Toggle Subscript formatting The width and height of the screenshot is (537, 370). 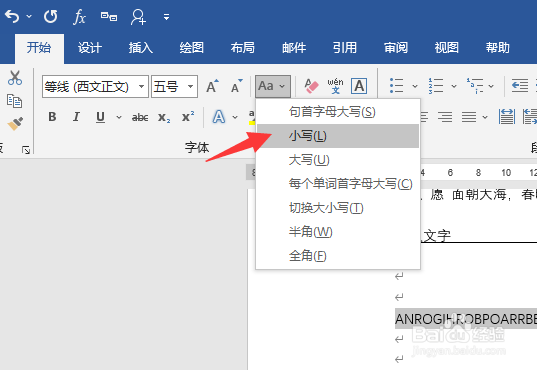click(164, 118)
